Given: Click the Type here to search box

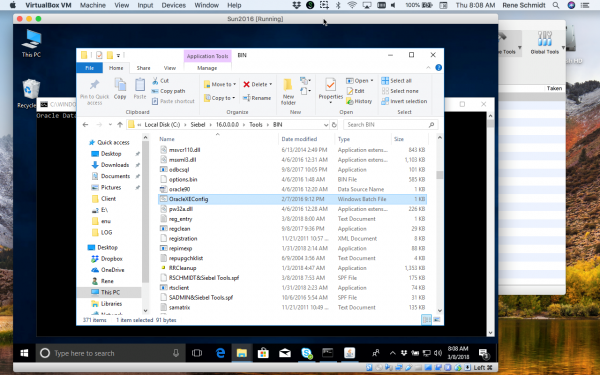Looking at the screenshot, I should (x=111, y=353).
